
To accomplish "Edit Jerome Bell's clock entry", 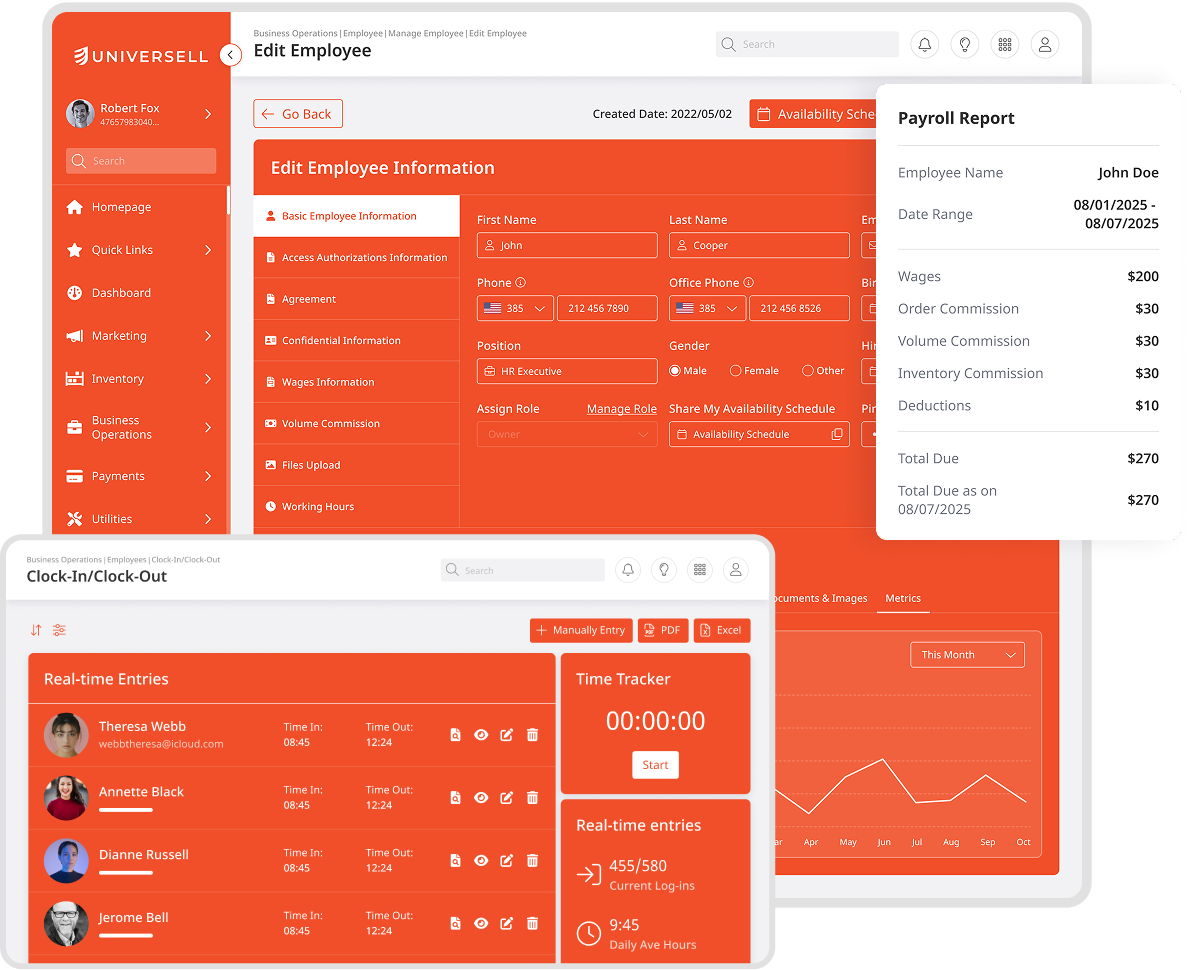I will [506, 923].
